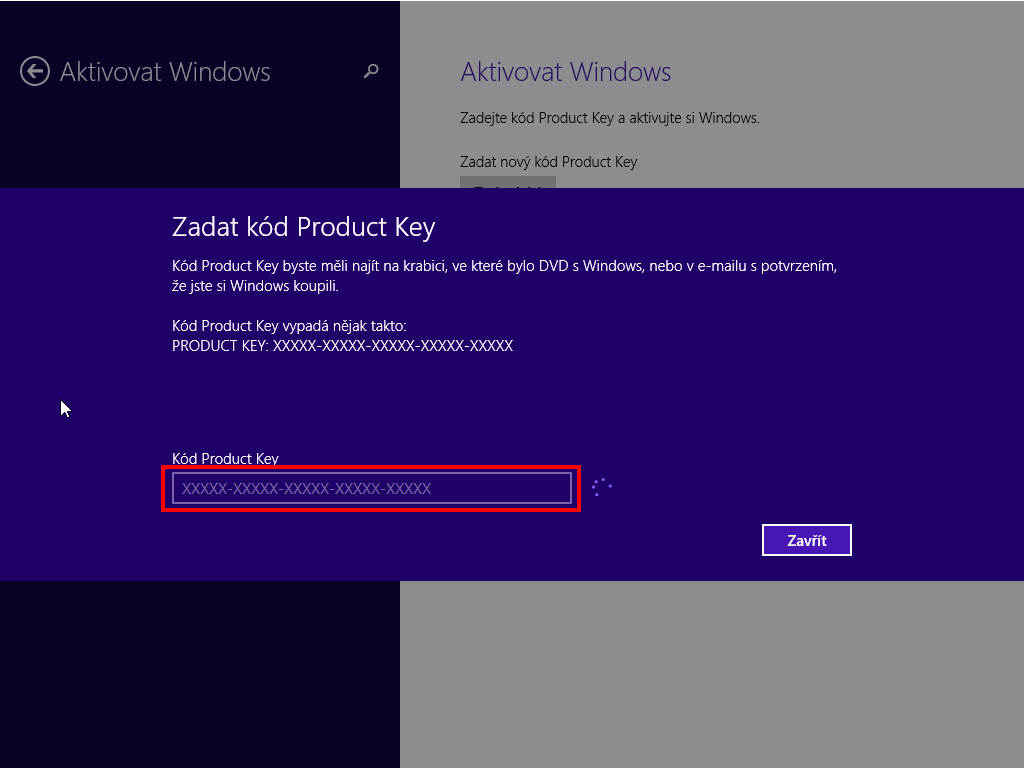Click the sample PRODUCT KEY: XXXXX format line
The image size is (1024, 768).
[342, 345]
